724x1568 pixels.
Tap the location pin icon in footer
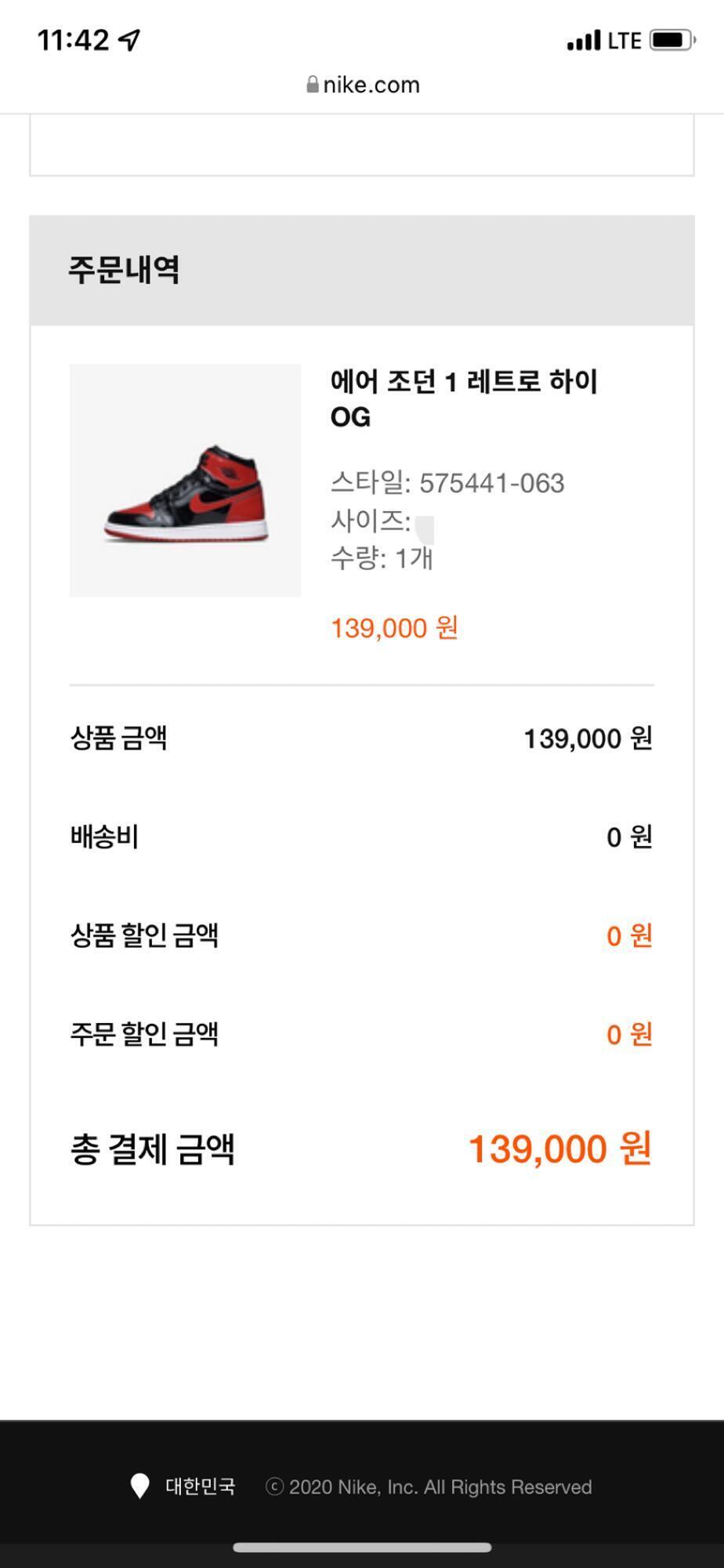point(139,1486)
